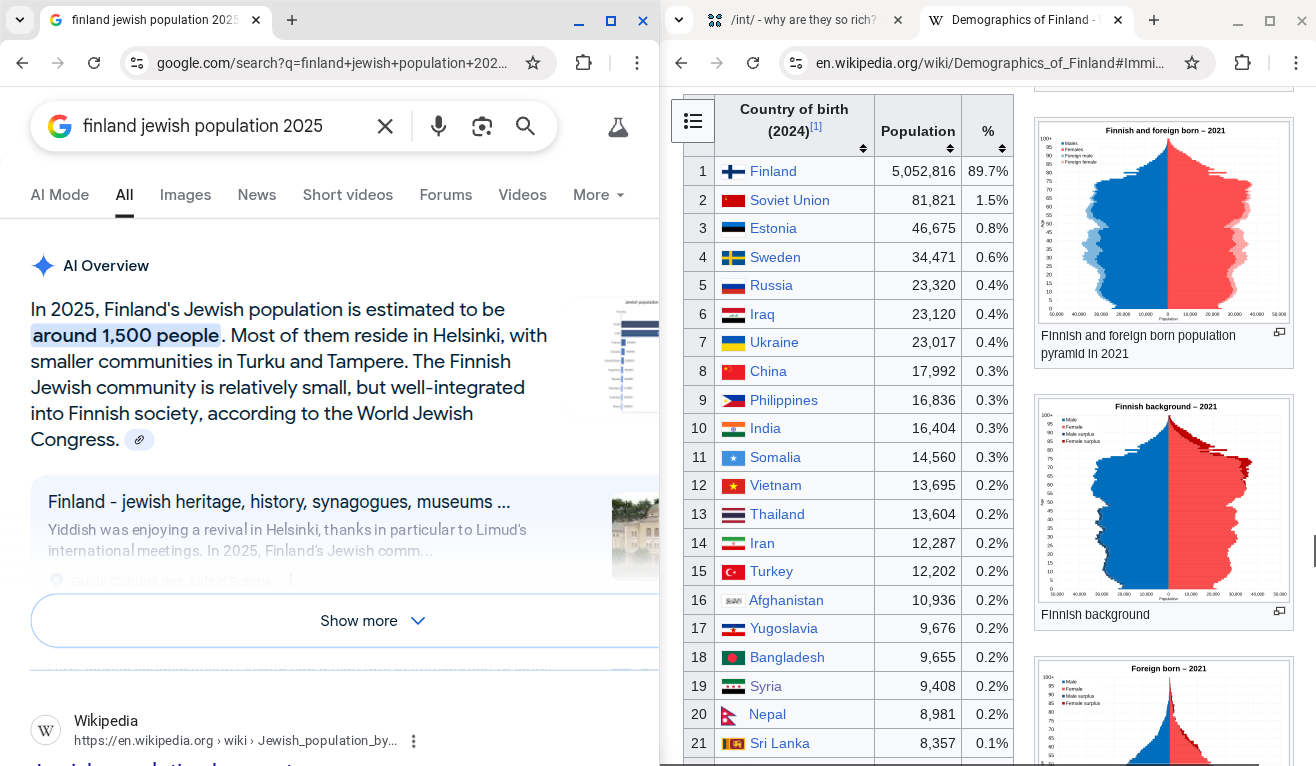Switch to Videos results tab
This screenshot has width=1316, height=766.
tap(522, 195)
